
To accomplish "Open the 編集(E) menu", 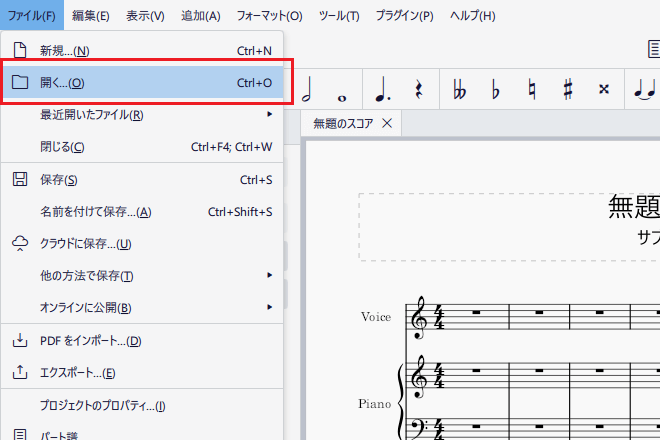I will (x=91, y=16).
